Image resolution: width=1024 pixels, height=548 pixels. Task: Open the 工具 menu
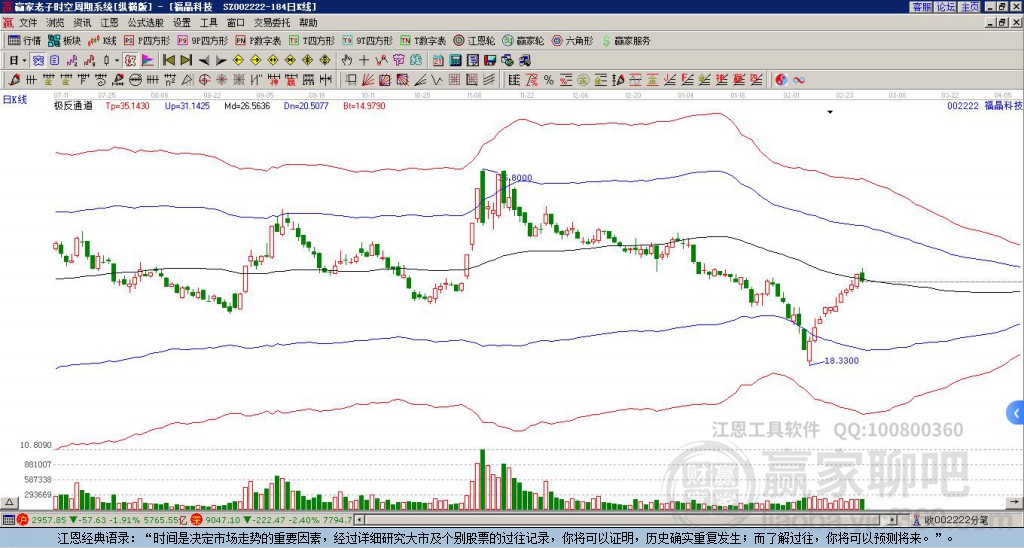pyautogui.click(x=208, y=23)
